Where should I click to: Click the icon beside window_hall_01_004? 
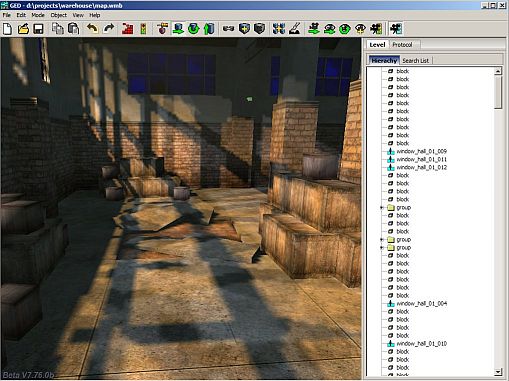(391, 304)
